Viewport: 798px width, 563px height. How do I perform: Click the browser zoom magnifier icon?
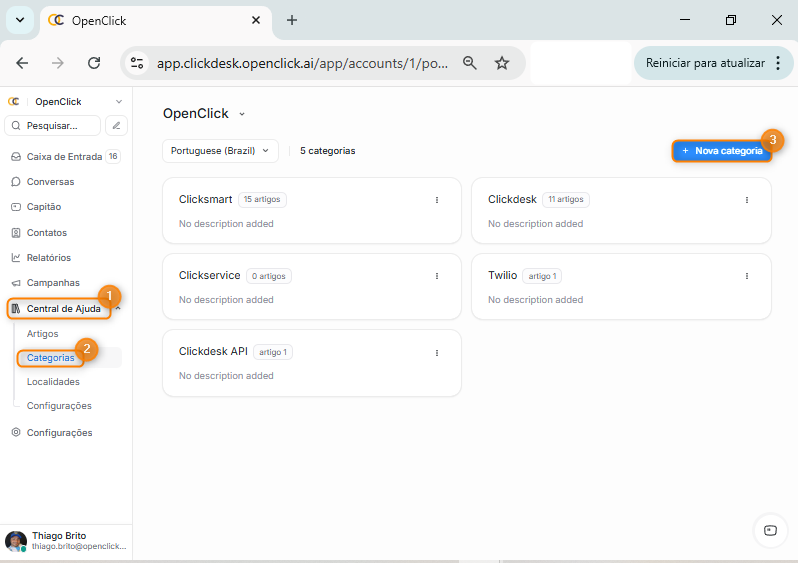(469, 63)
